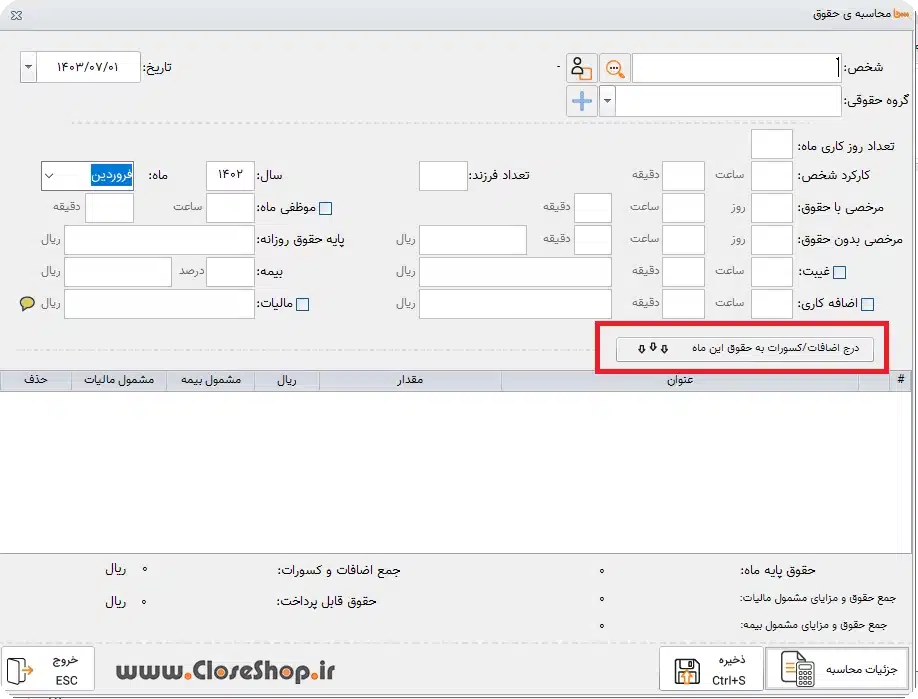Check the مالیات checkbox

click(303, 304)
